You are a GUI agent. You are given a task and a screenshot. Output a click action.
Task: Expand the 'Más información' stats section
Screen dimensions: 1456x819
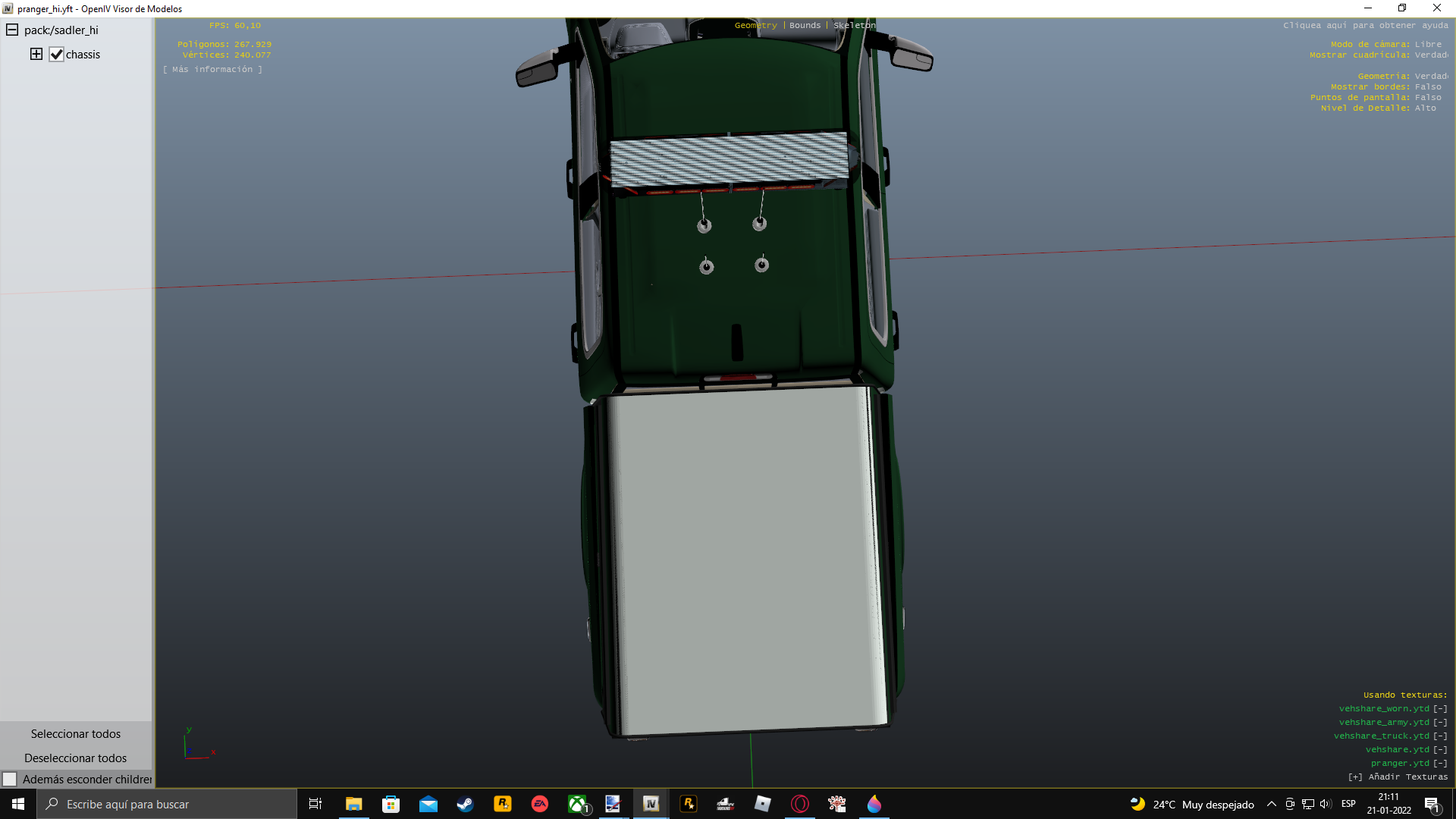pyautogui.click(x=212, y=69)
